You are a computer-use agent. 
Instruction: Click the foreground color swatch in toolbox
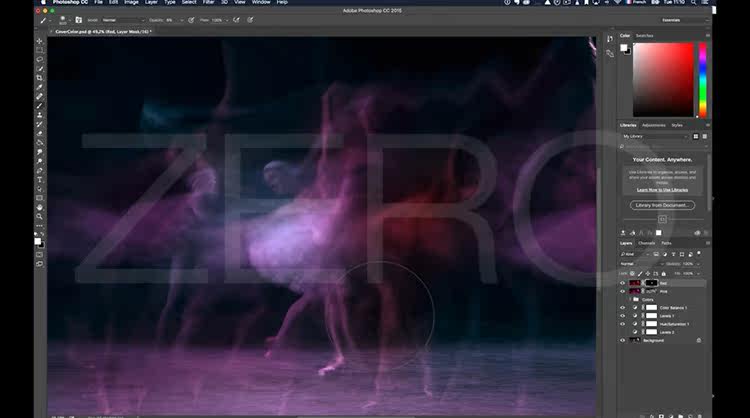click(38, 242)
